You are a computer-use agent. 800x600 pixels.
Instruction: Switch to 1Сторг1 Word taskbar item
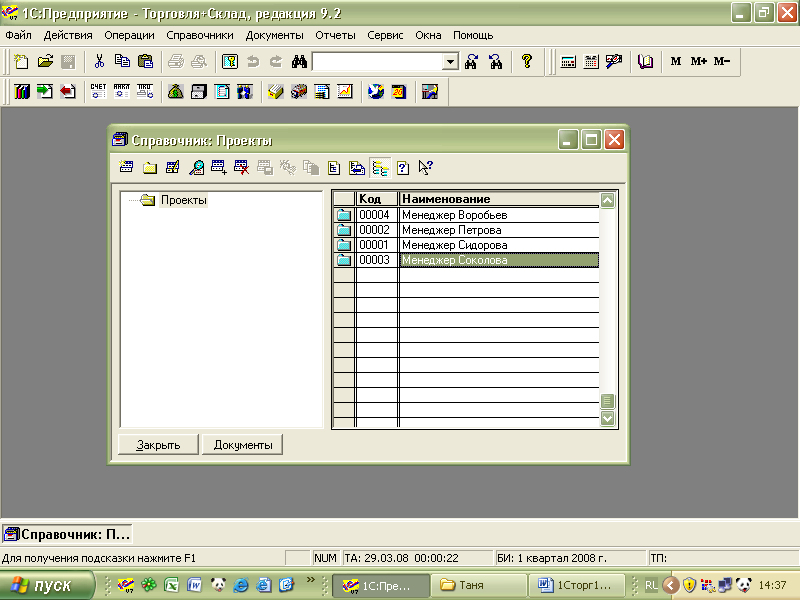pos(577,585)
